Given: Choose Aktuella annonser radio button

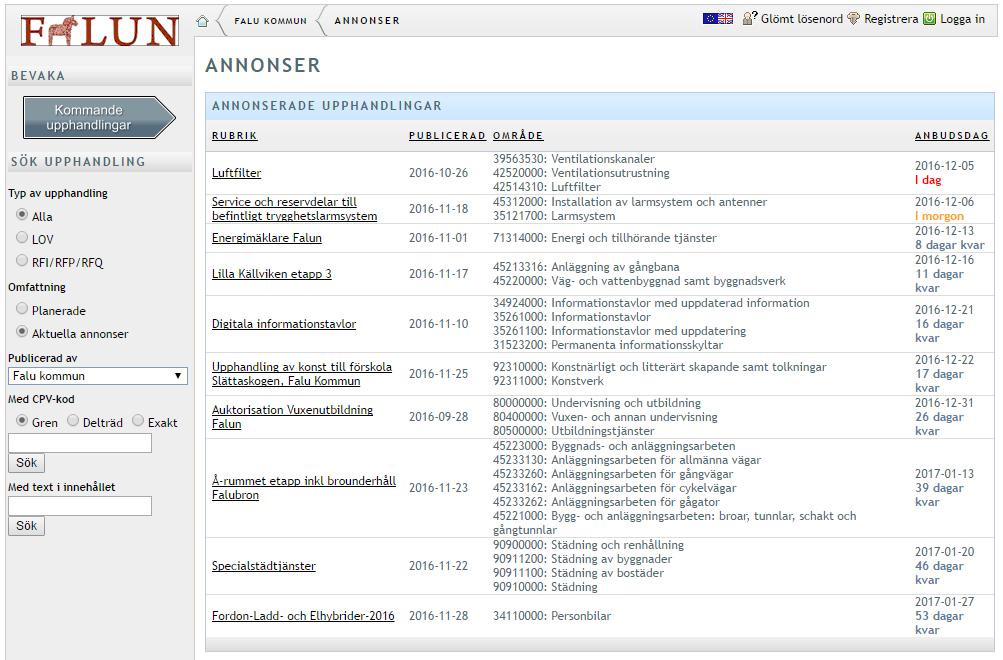Looking at the screenshot, I should [22, 332].
